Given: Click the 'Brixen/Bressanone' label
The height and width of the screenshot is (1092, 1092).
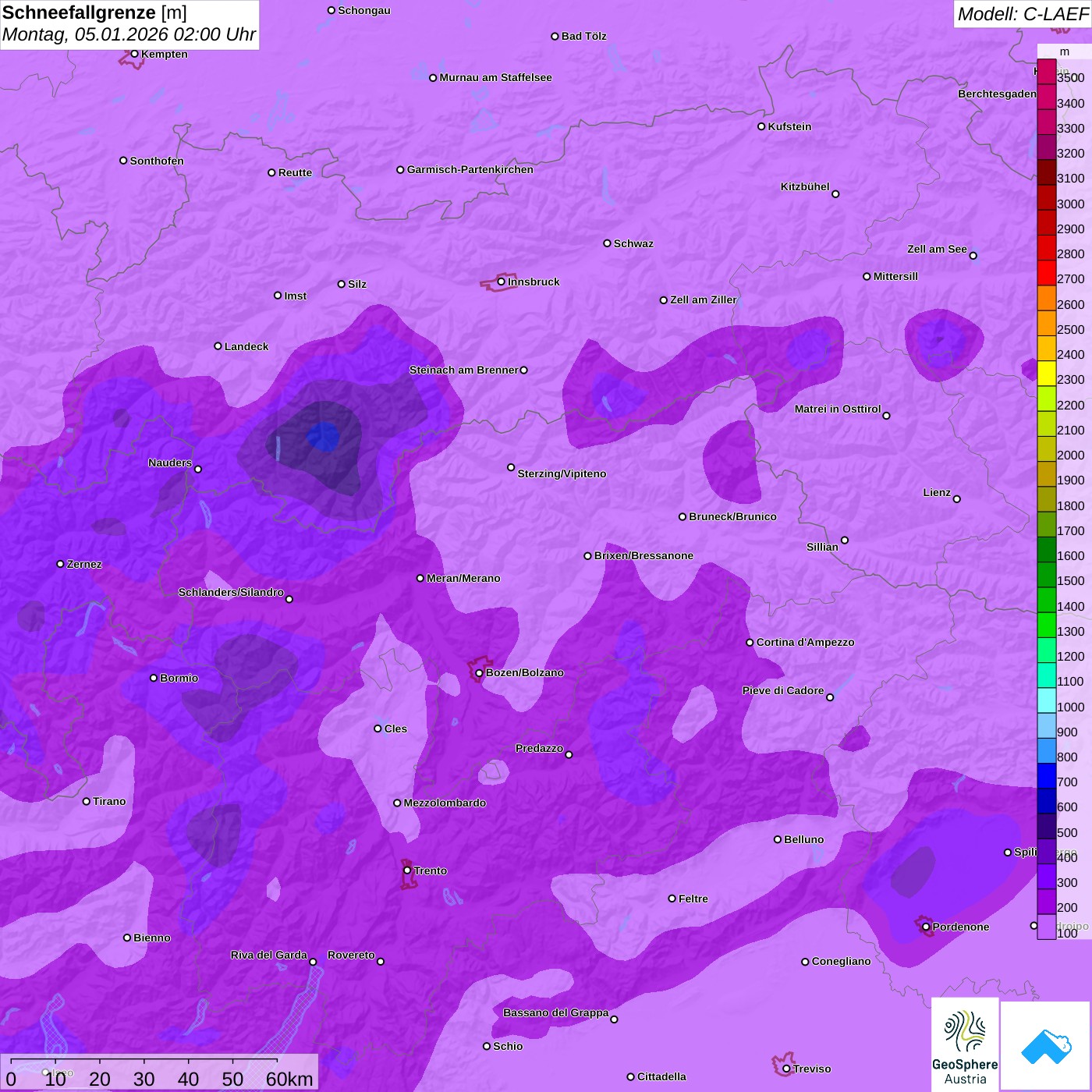Looking at the screenshot, I should tap(643, 555).
